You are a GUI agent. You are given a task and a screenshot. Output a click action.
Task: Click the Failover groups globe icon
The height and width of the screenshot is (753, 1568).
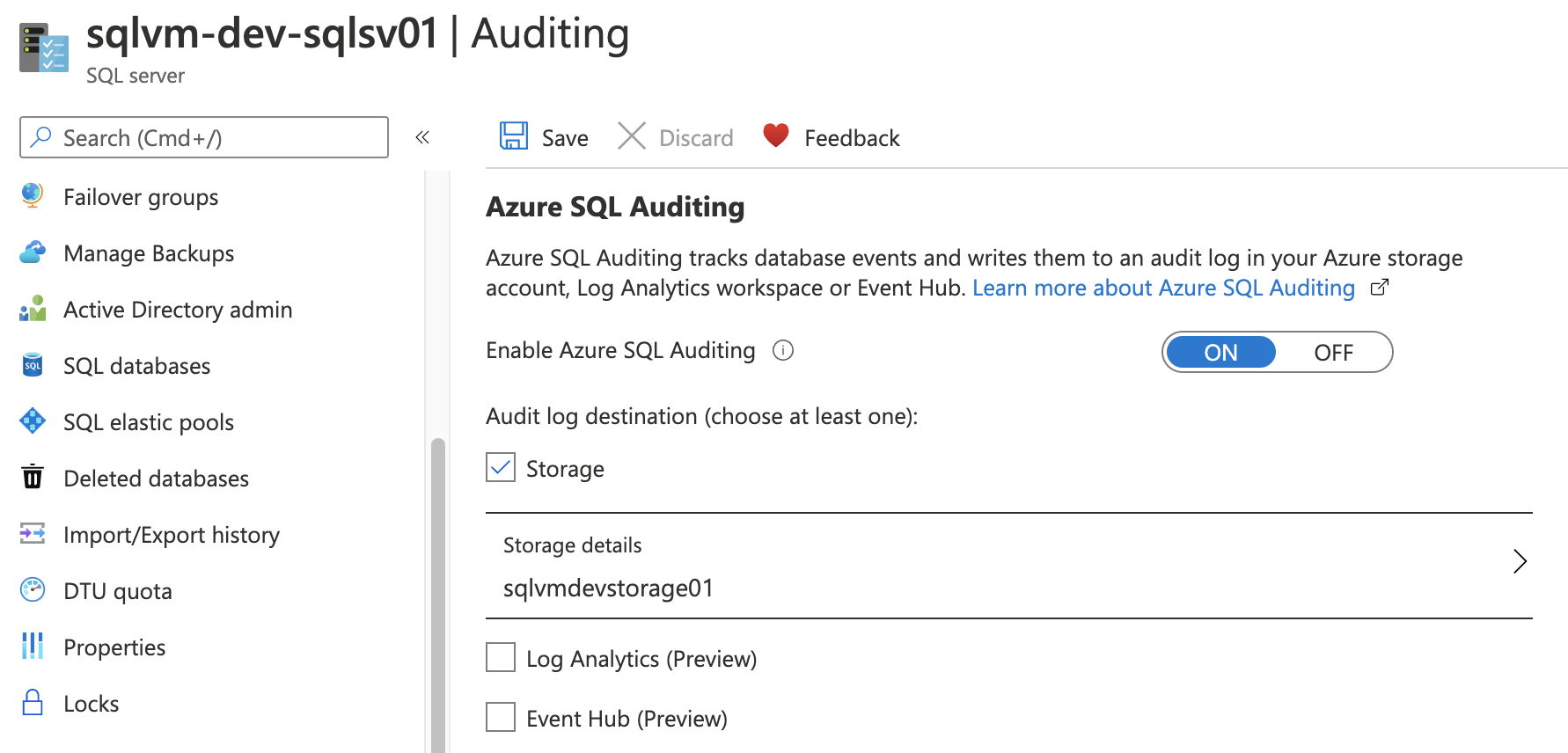click(x=33, y=196)
